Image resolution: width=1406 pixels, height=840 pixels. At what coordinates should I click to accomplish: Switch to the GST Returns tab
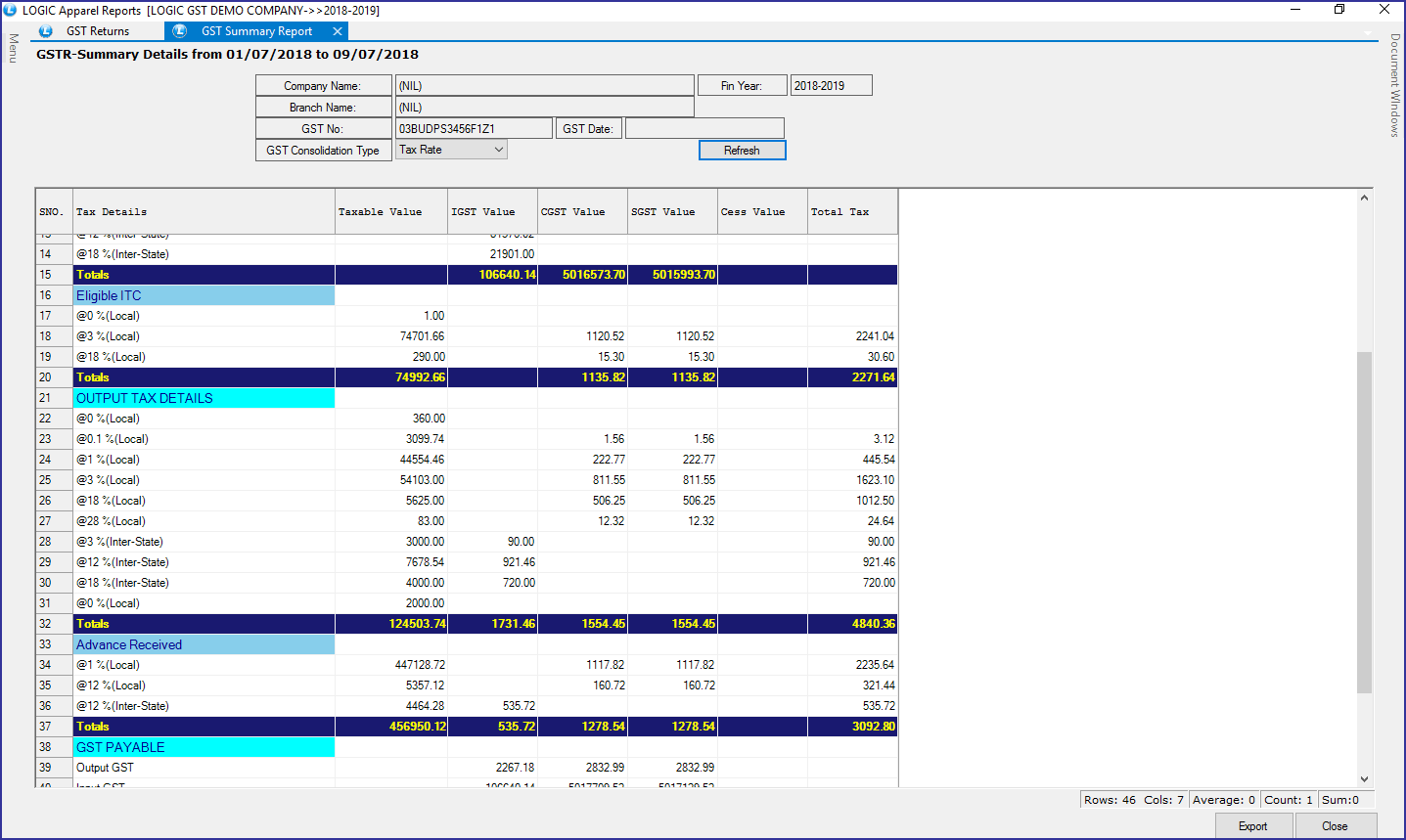[x=97, y=31]
